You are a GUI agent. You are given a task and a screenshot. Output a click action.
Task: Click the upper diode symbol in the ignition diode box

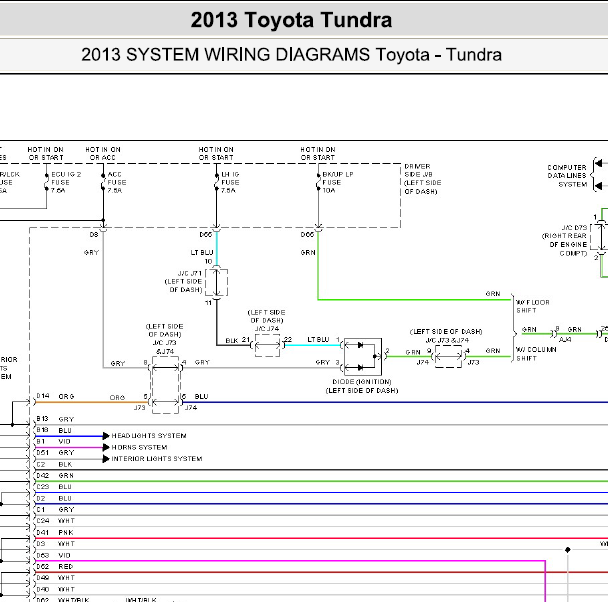tap(360, 345)
